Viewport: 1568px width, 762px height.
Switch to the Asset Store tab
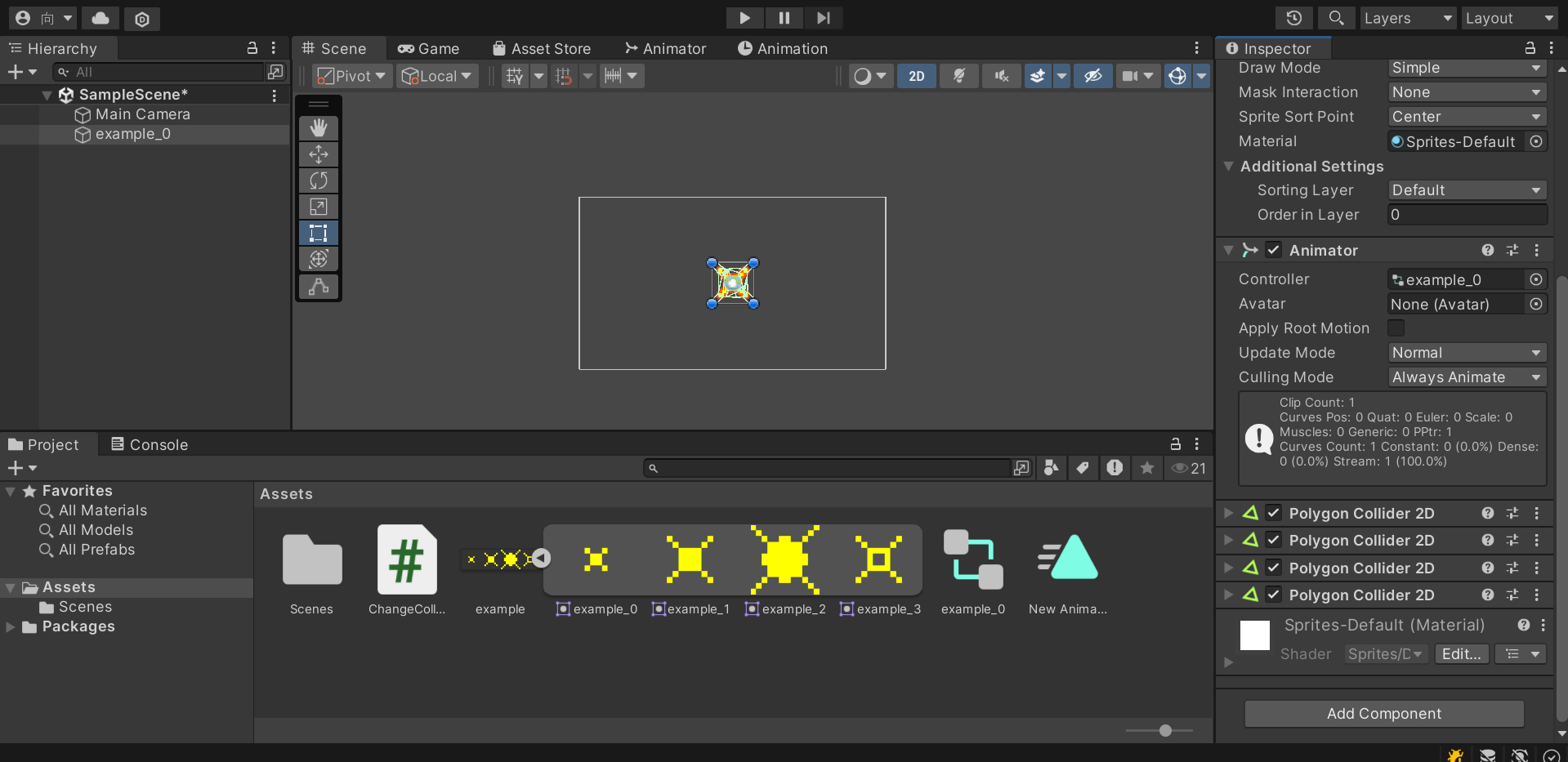point(542,49)
